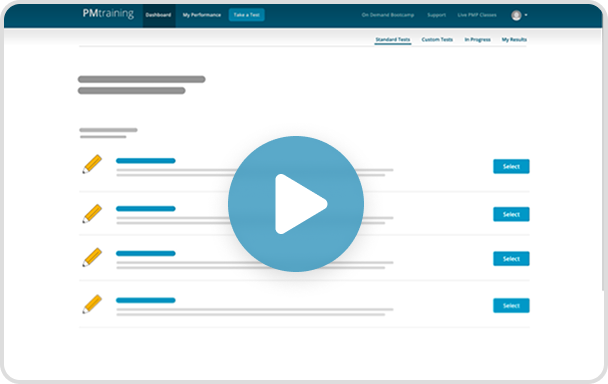The height and width of the screenshot is (384, 608).
Task: Switch to the Standard Tests tab
Action: 393,40
